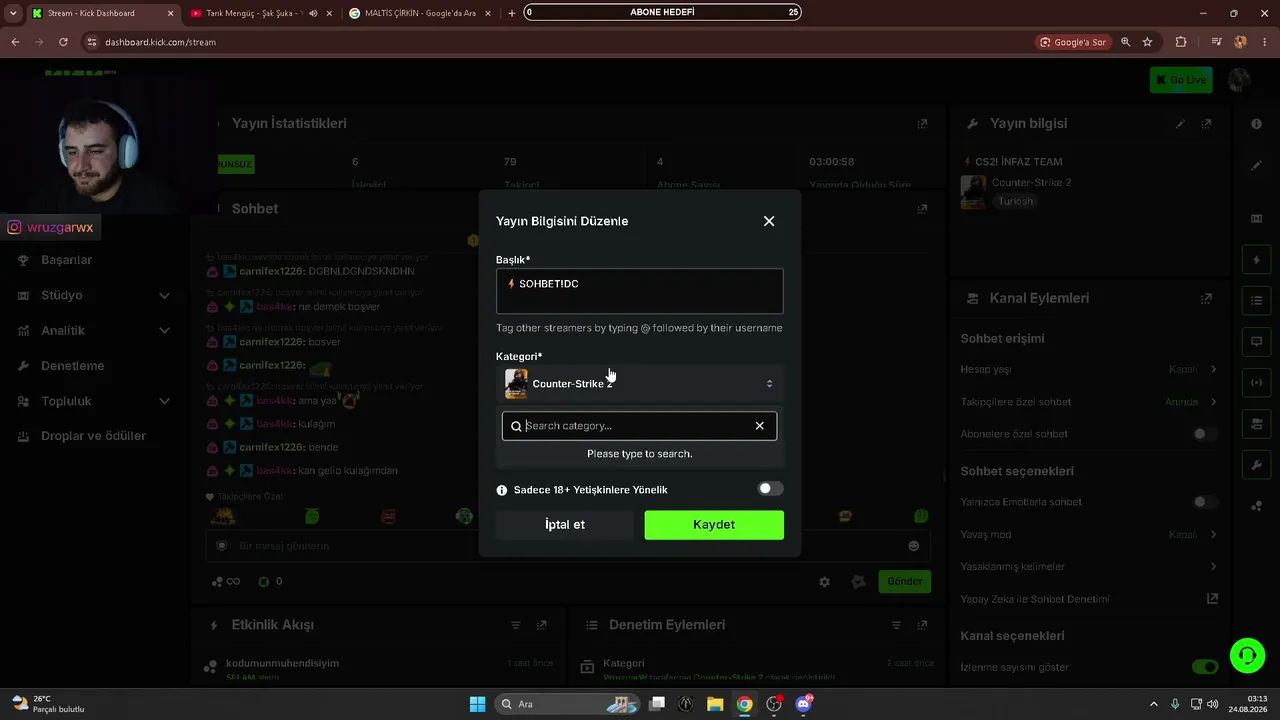This screenshot has height=720, width=1280.
Task: Click the info icon in the right rail
Action: 1257,124
